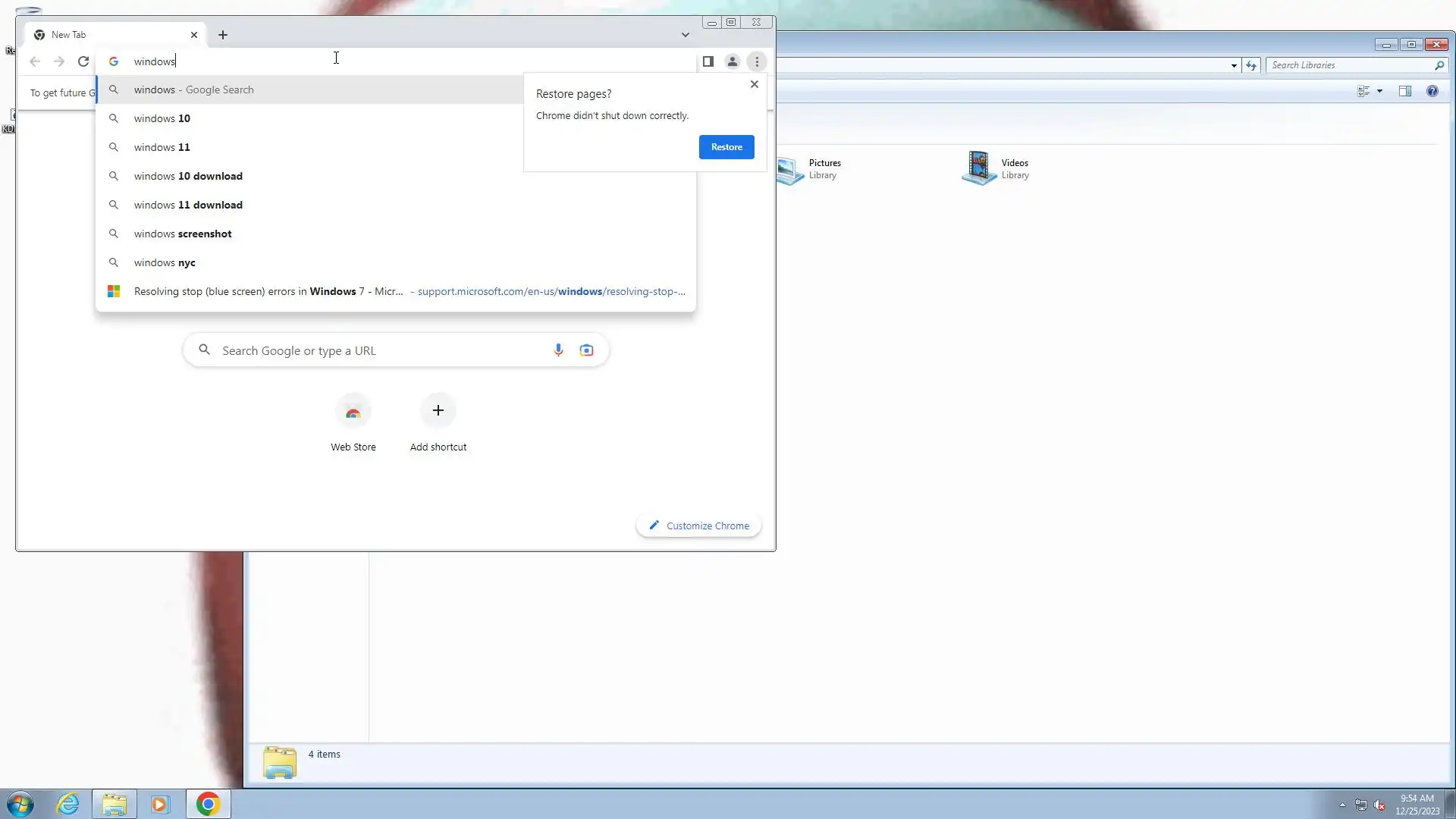This screenshot has width=1456, height=819.
Task: Select the 'windows screenshot' suggestion
Action: pos(183,234)
